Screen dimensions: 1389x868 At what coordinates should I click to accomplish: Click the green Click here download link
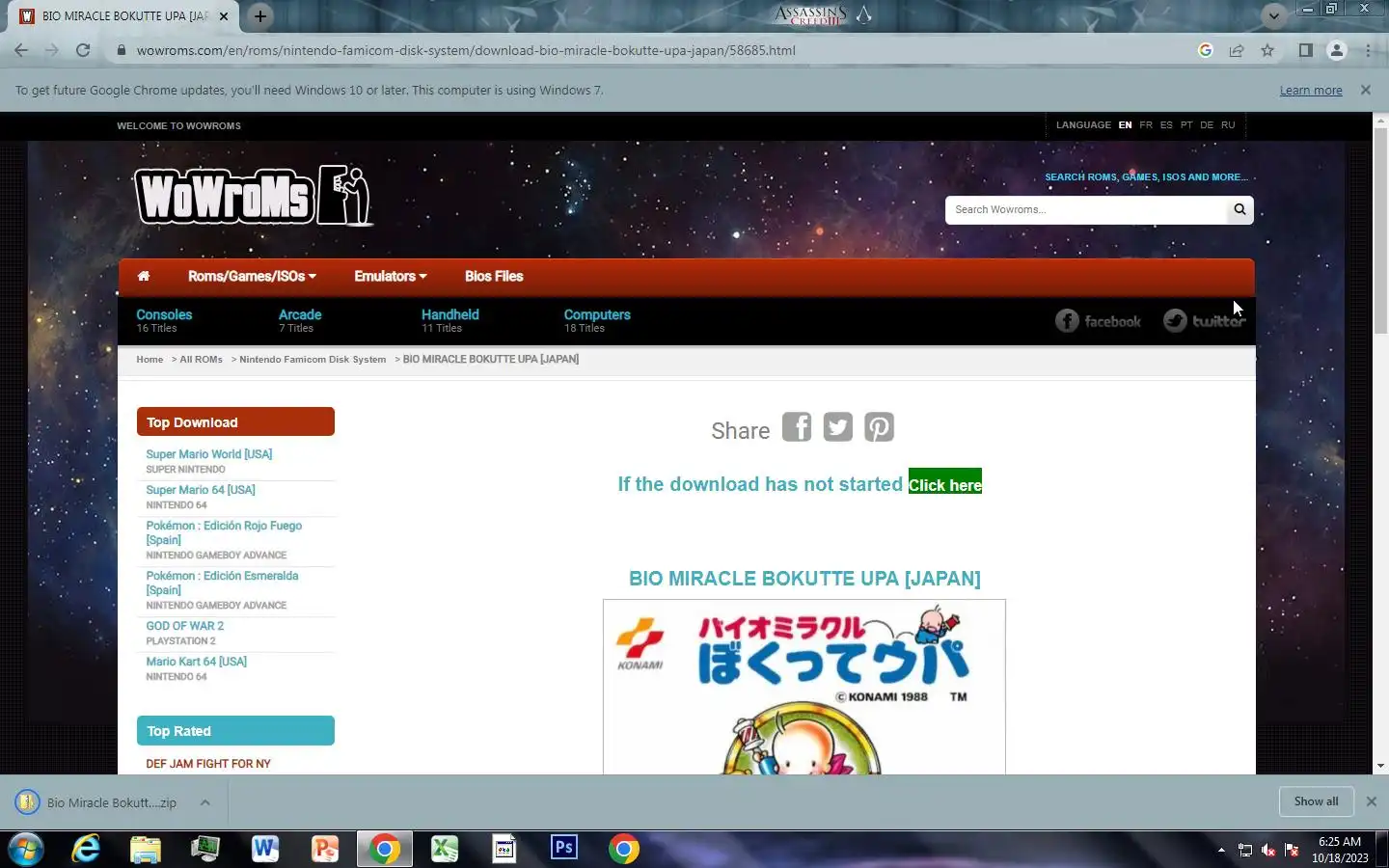click(944, 484)
